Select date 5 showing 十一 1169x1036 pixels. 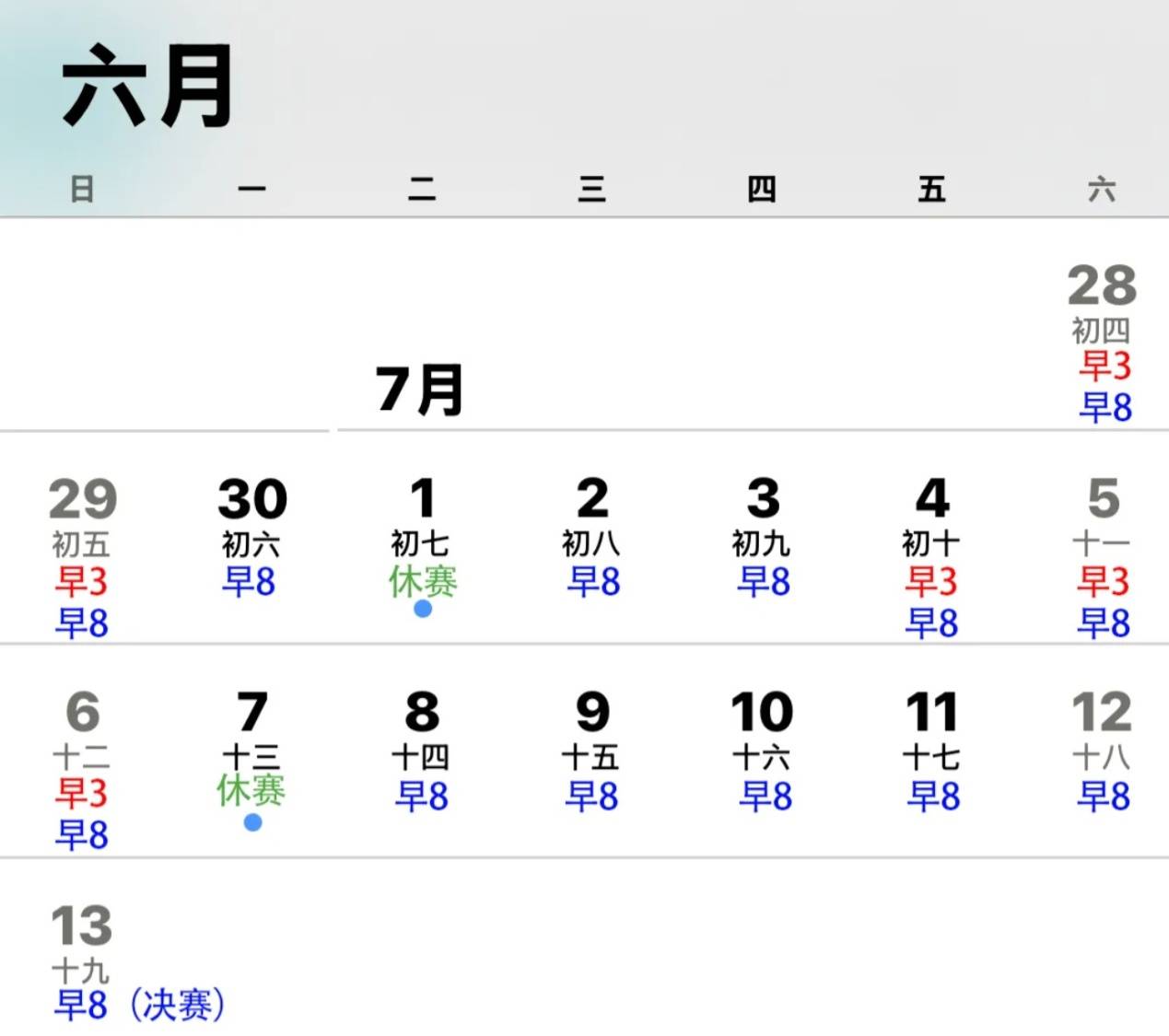coord(1102,498)
